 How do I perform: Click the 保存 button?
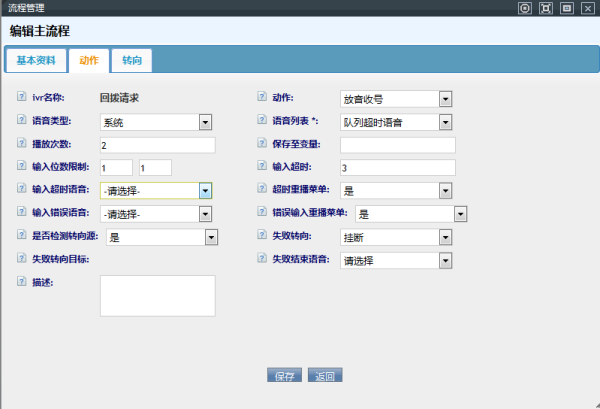(284, 376)
